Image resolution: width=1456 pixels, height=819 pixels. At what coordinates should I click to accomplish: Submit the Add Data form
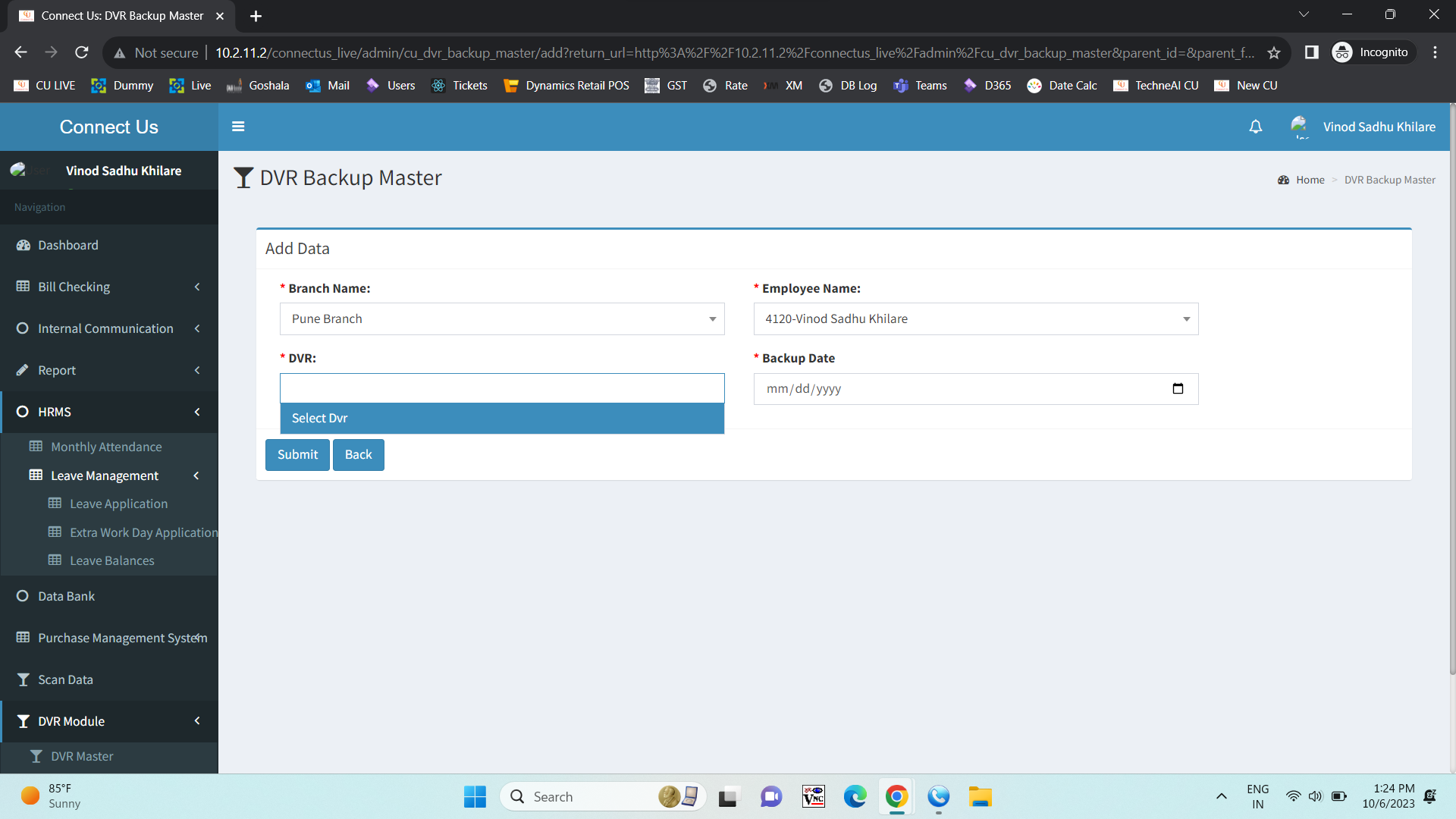coord(297,455)
